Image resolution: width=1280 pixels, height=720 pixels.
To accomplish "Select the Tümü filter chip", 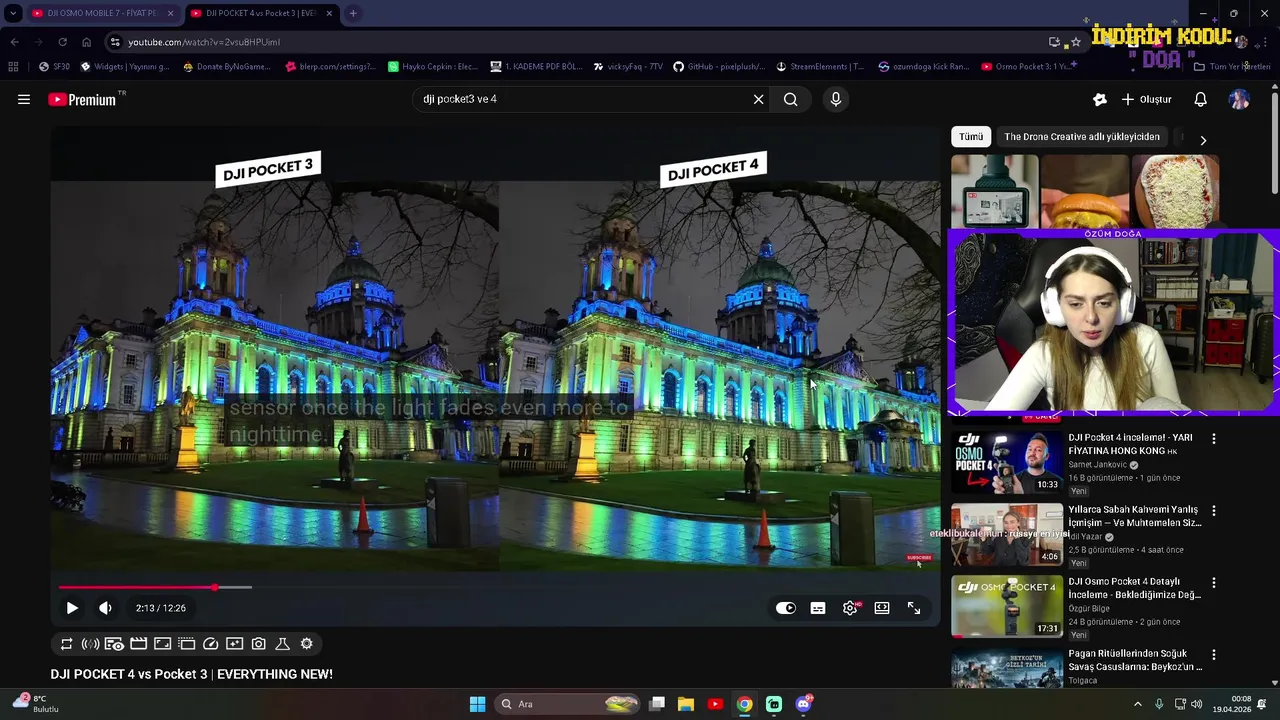I will coord(971,137).
